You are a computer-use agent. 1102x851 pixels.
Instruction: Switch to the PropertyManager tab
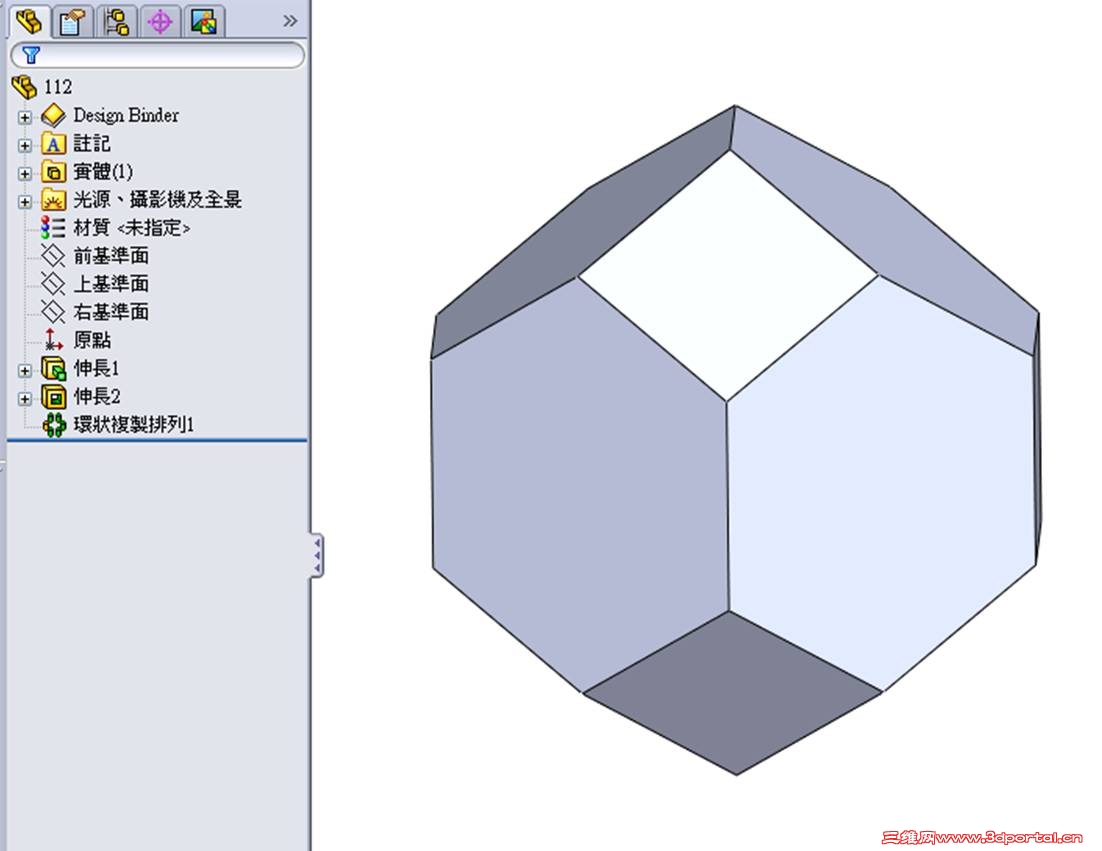(72, 21)
